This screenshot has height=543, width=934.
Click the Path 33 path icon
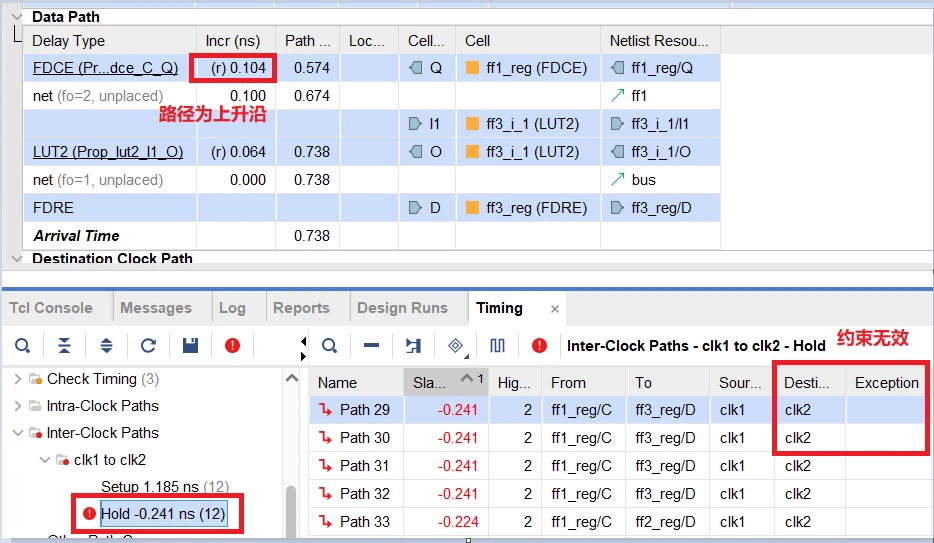pos(325,522)
